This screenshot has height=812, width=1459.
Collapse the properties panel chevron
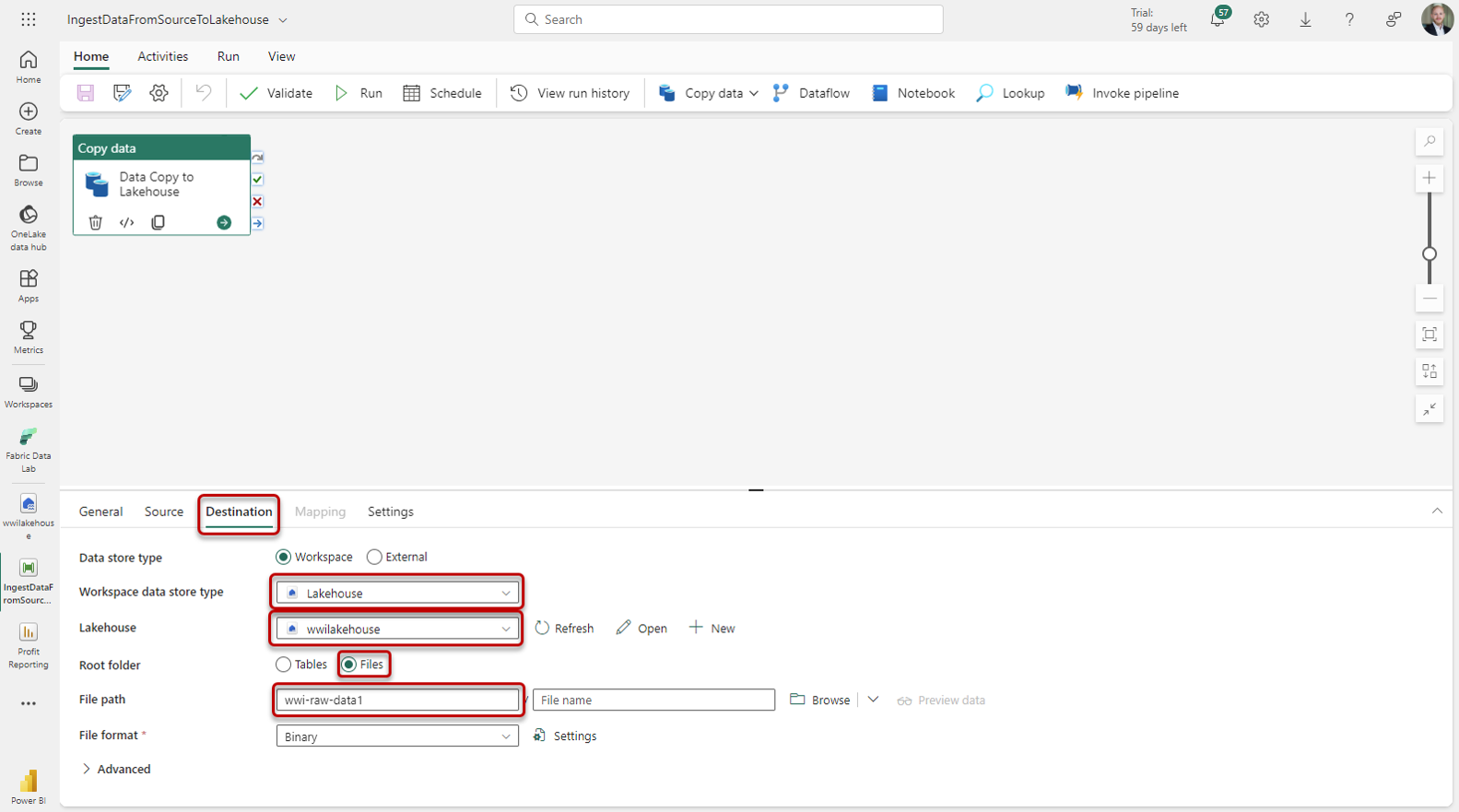[x=1437, y=511]
